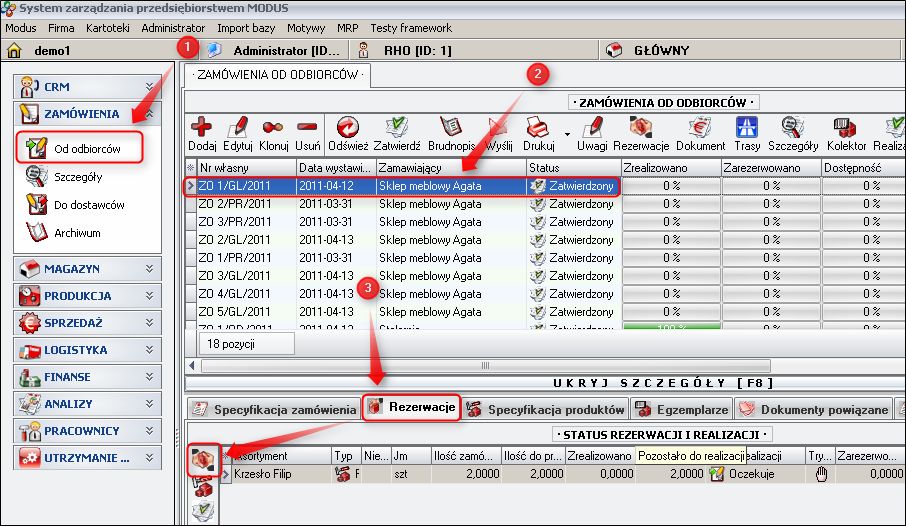The image size is (906, 526).
Task: Click the Zatwierdź approve icon
Action: [396, 128]
